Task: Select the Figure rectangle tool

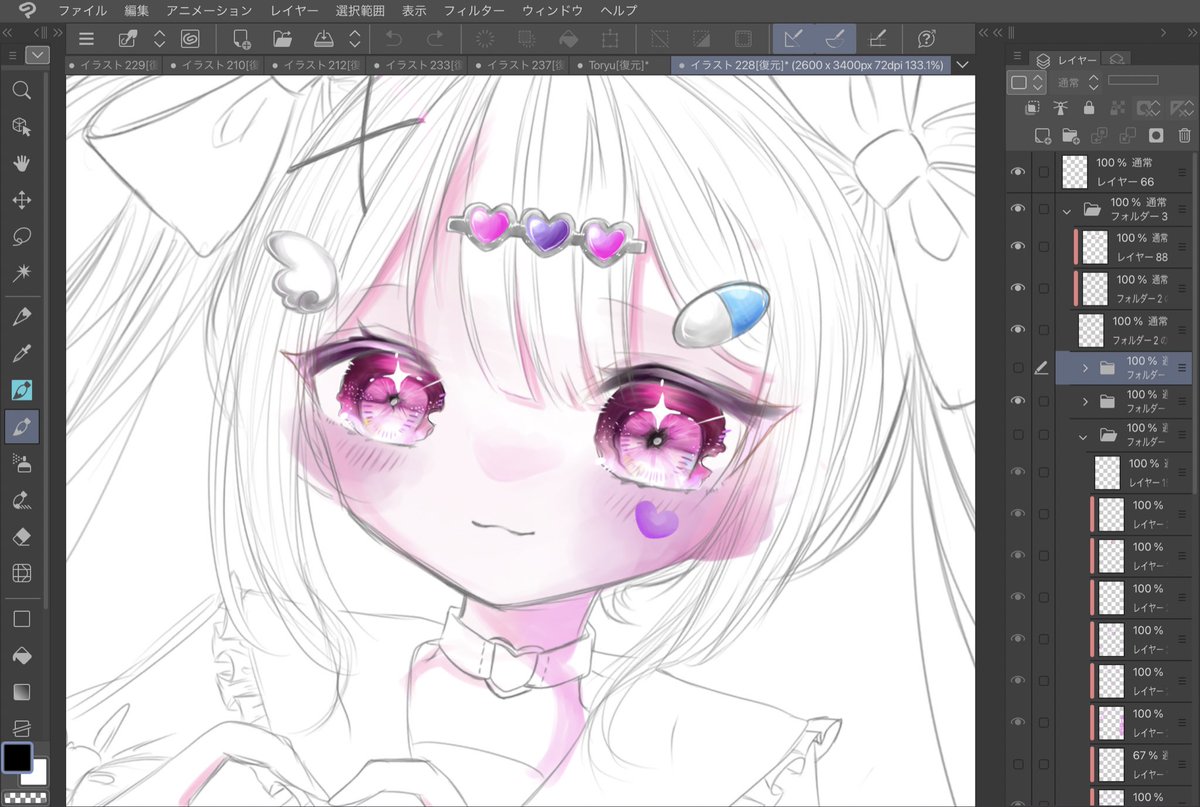Action: (21, 619)
